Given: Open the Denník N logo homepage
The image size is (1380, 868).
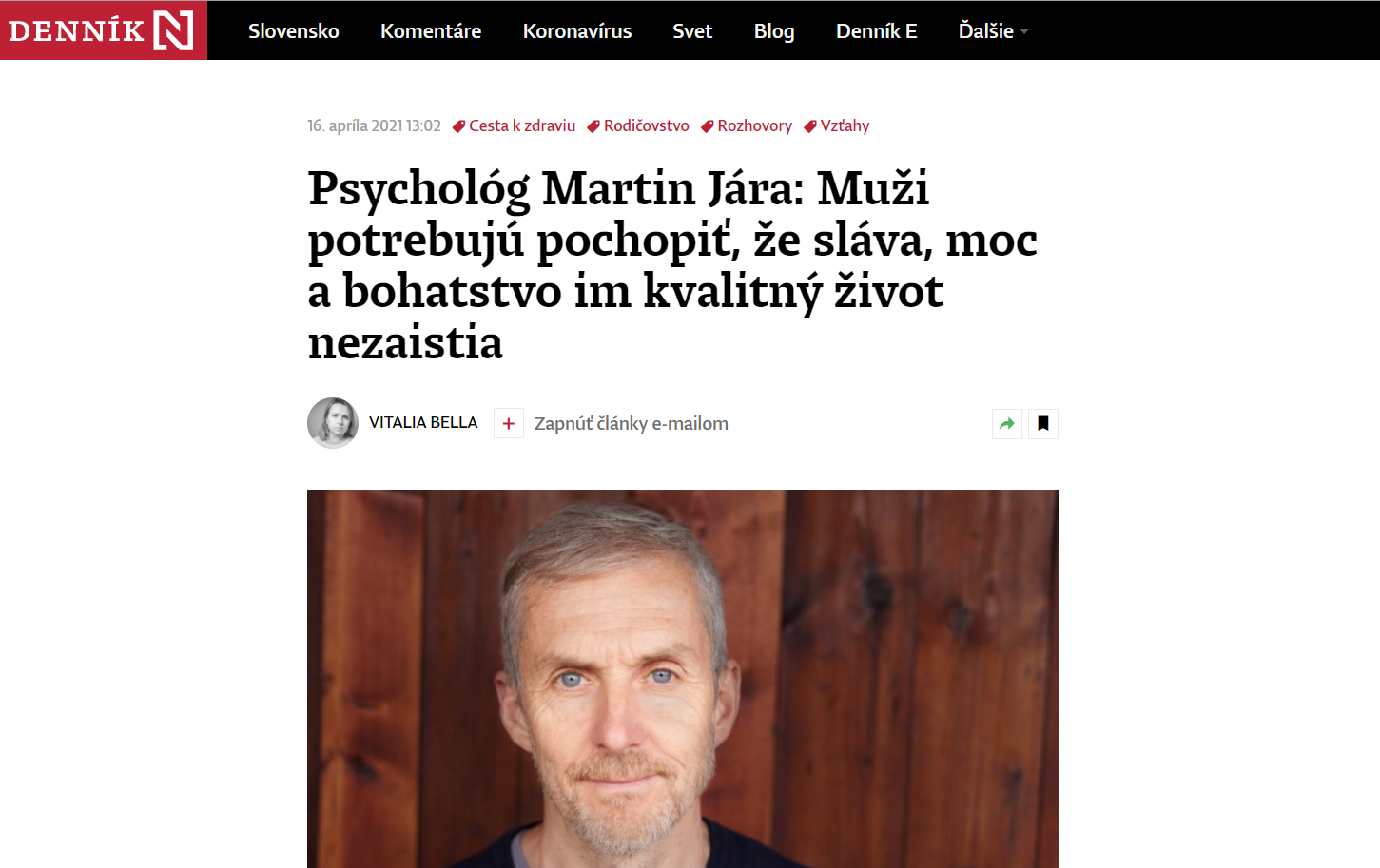Looking at the screenshot, I should click(x=103, y=30).
